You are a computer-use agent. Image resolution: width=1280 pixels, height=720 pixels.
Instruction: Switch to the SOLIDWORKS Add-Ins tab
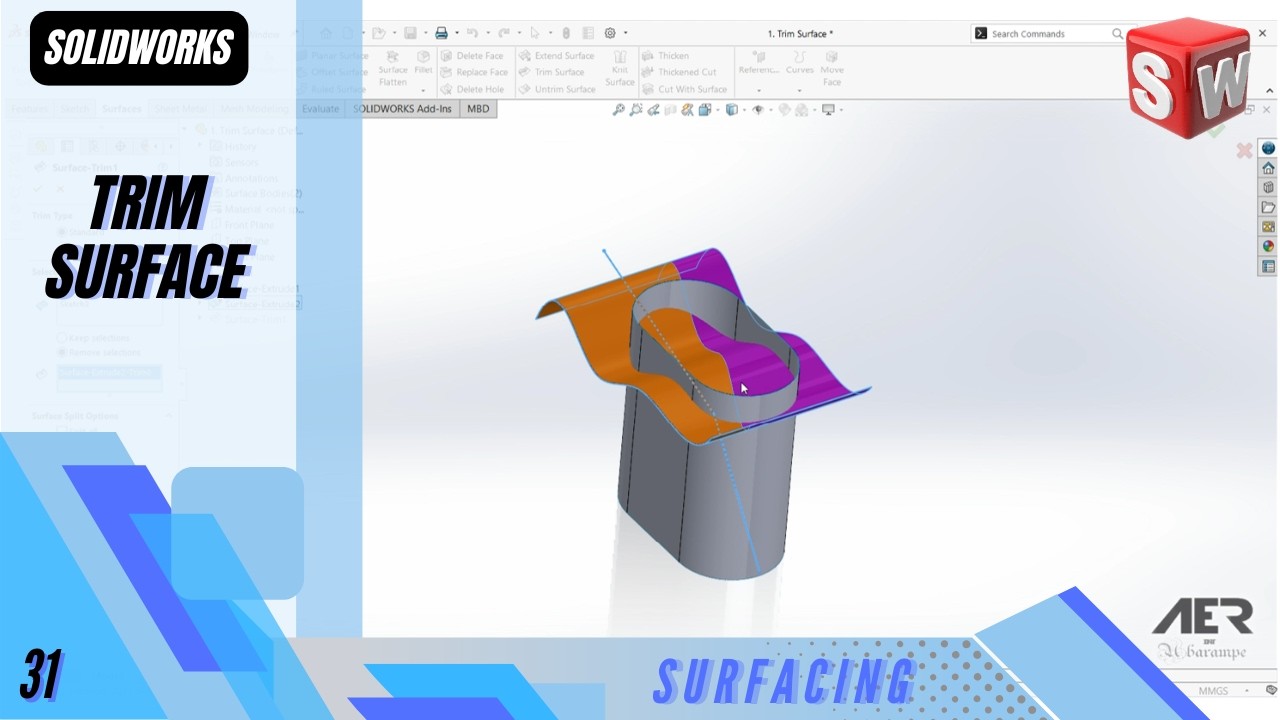tap(402, 108)
